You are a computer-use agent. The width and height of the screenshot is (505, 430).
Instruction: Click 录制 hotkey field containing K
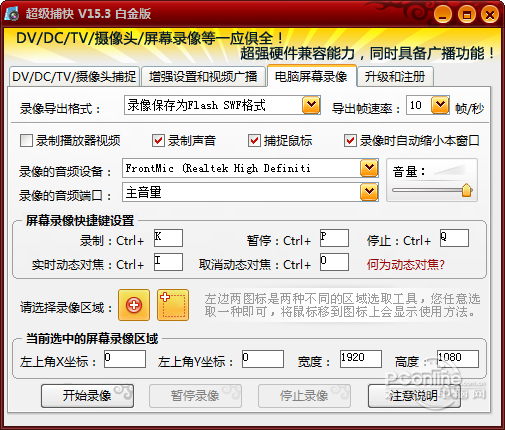click(168, 238)
